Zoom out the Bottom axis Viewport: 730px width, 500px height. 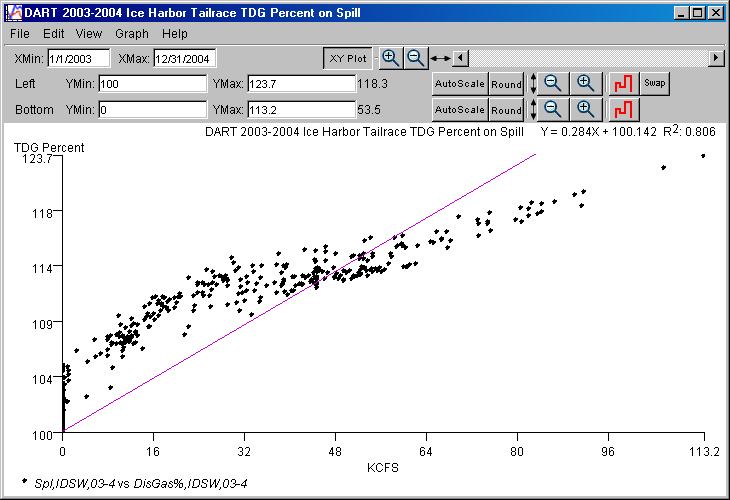[x=553, y=109]
